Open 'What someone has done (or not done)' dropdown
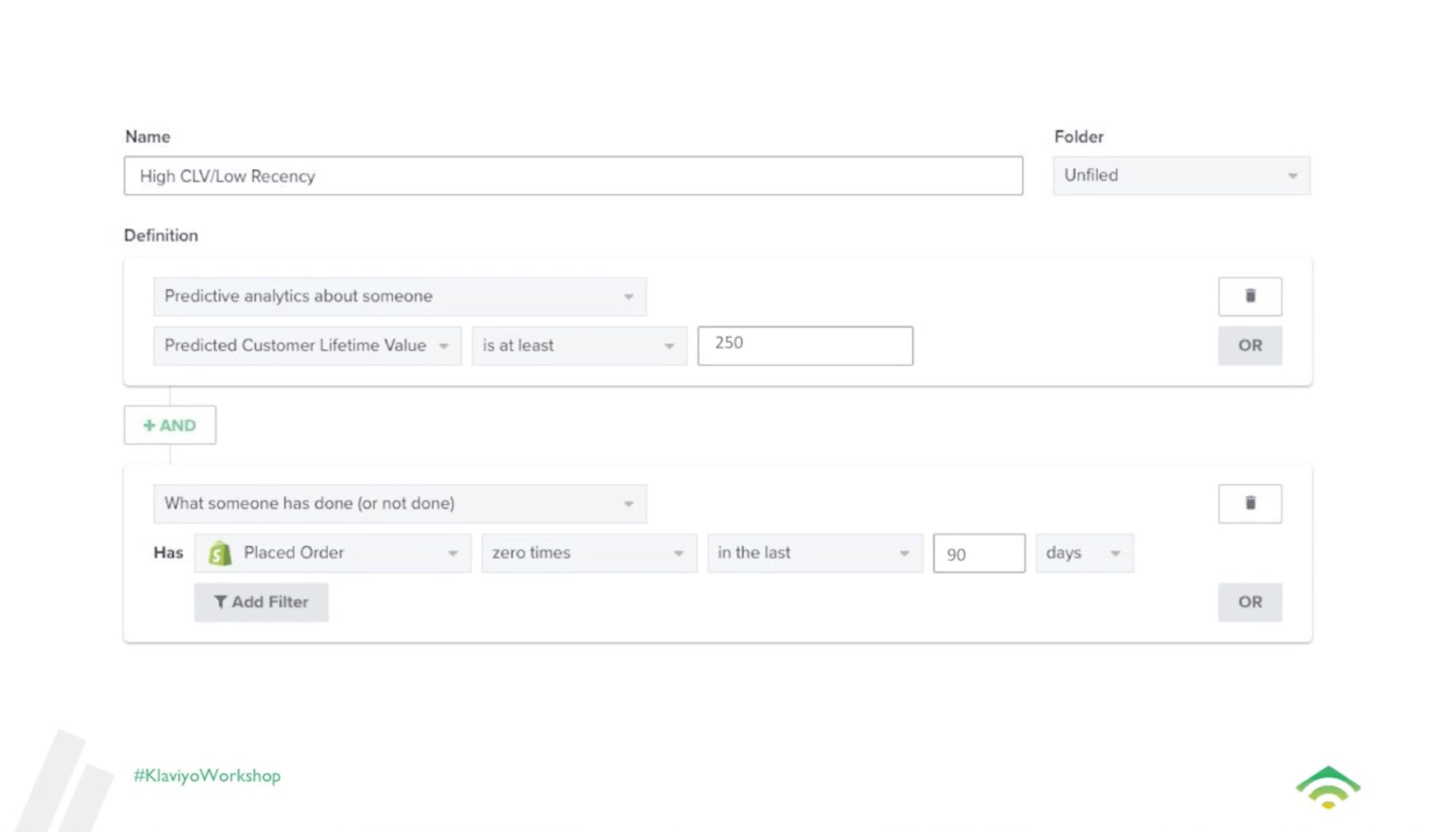Viewport: 1456px width, 832px height. [x=400, y=503]
